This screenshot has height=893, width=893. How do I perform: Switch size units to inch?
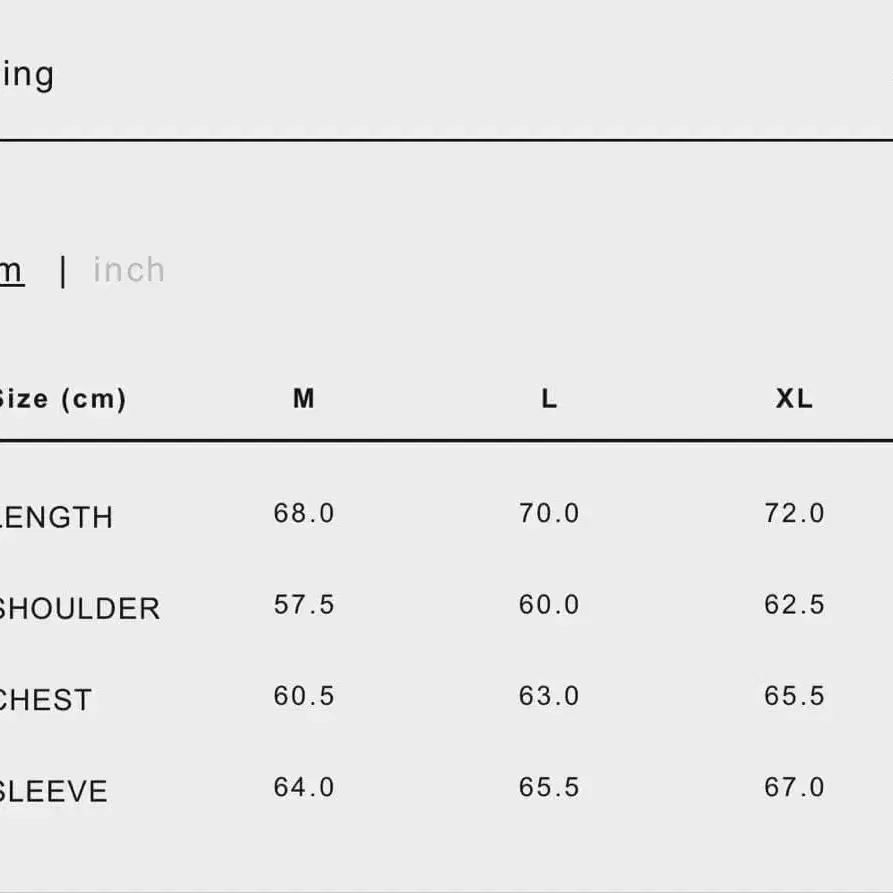129,270
